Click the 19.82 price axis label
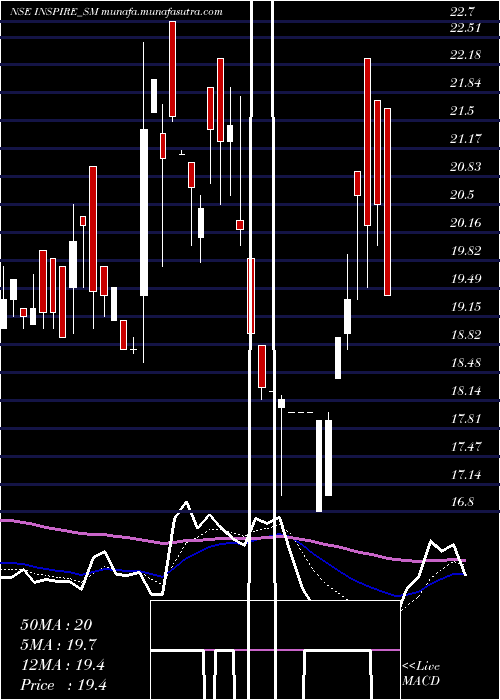The image size is (500, 700). tap(466, 251)
